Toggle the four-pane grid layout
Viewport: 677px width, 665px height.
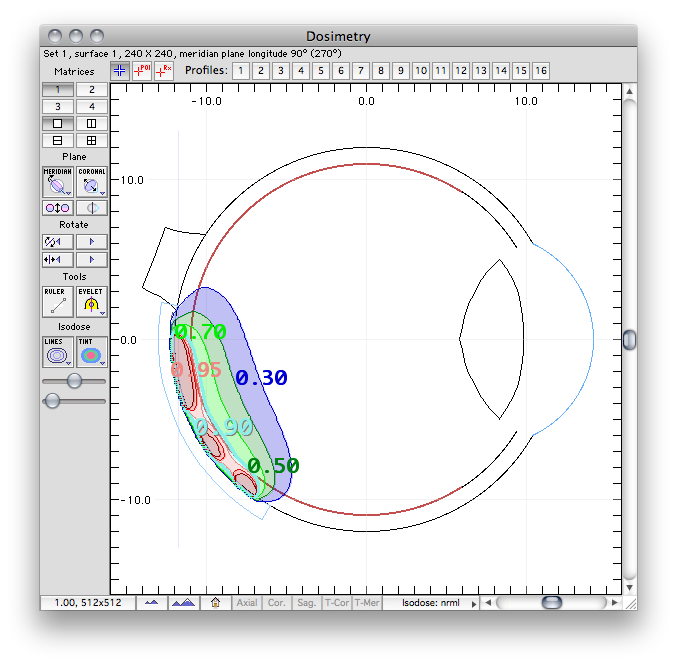[92, 140]
